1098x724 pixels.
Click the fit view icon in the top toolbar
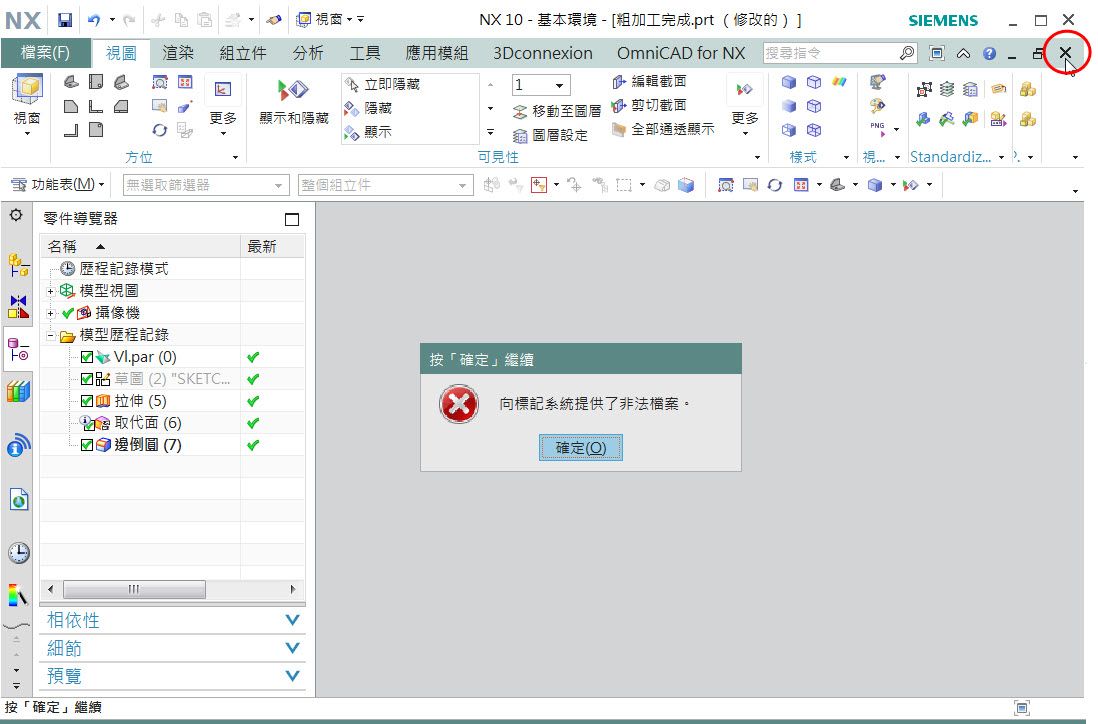pyautogui.click(x=725, y=185)
